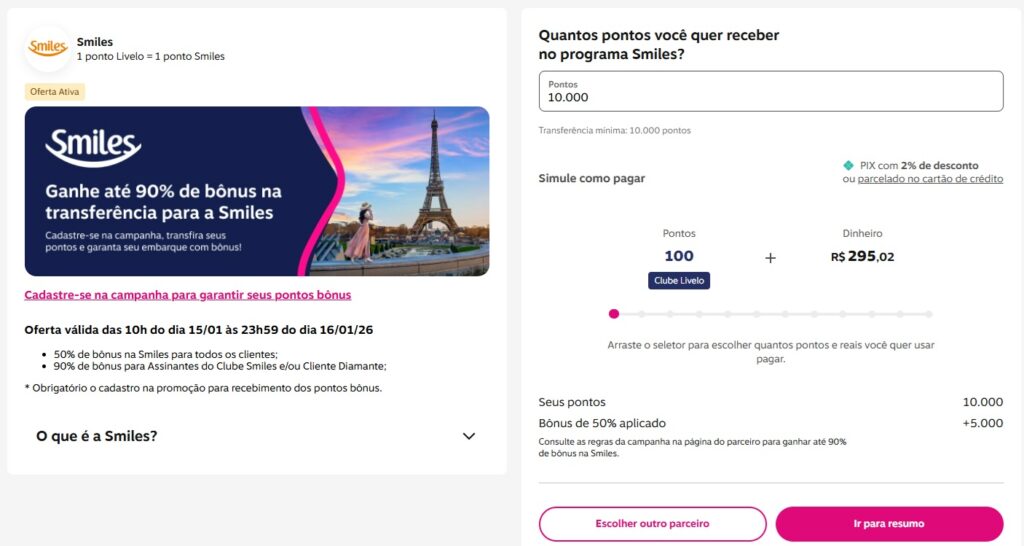Click the Eiffel Tower in the banner
This screenshot has width=1024, height=546.
pyautogui.click(x=436, y=179)
